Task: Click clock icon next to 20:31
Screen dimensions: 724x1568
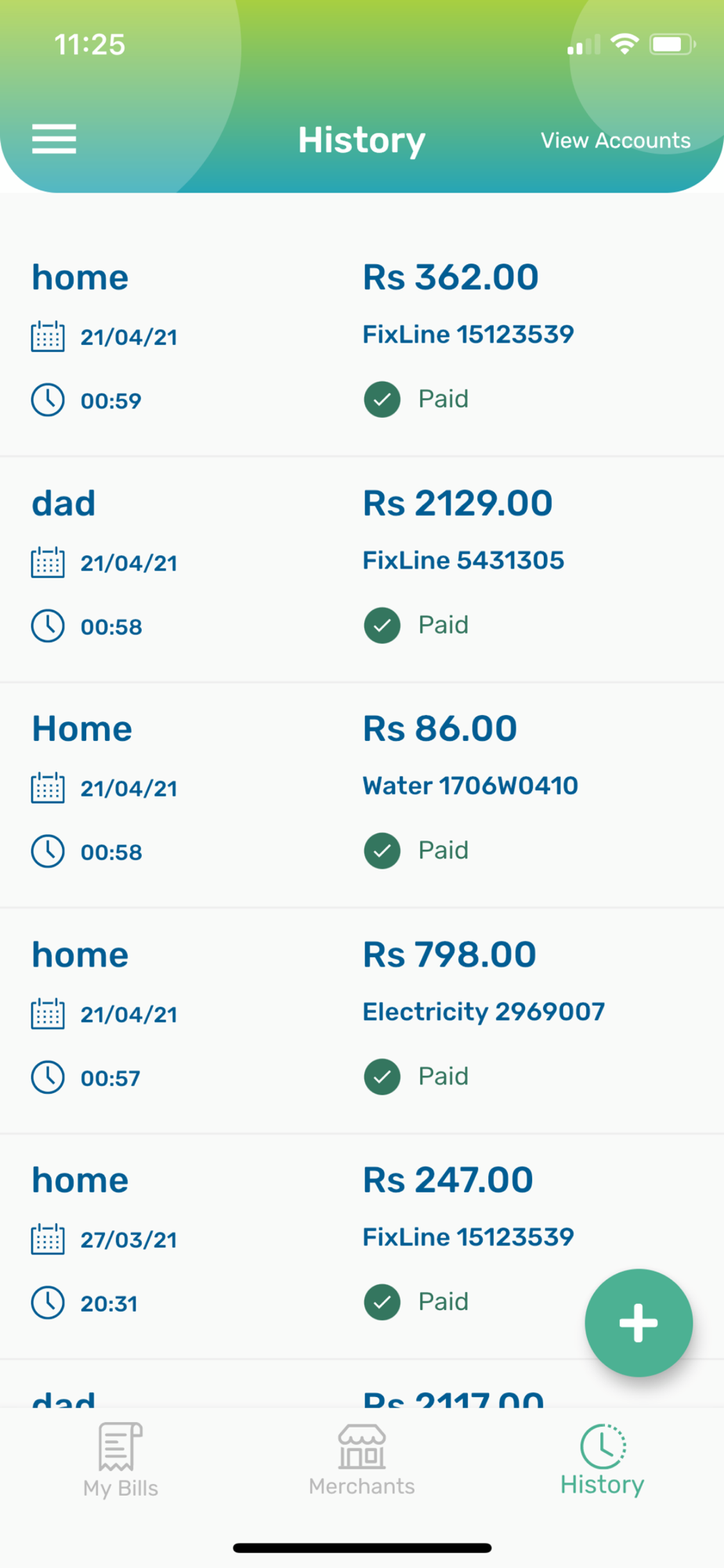Action: (48, 1302)
